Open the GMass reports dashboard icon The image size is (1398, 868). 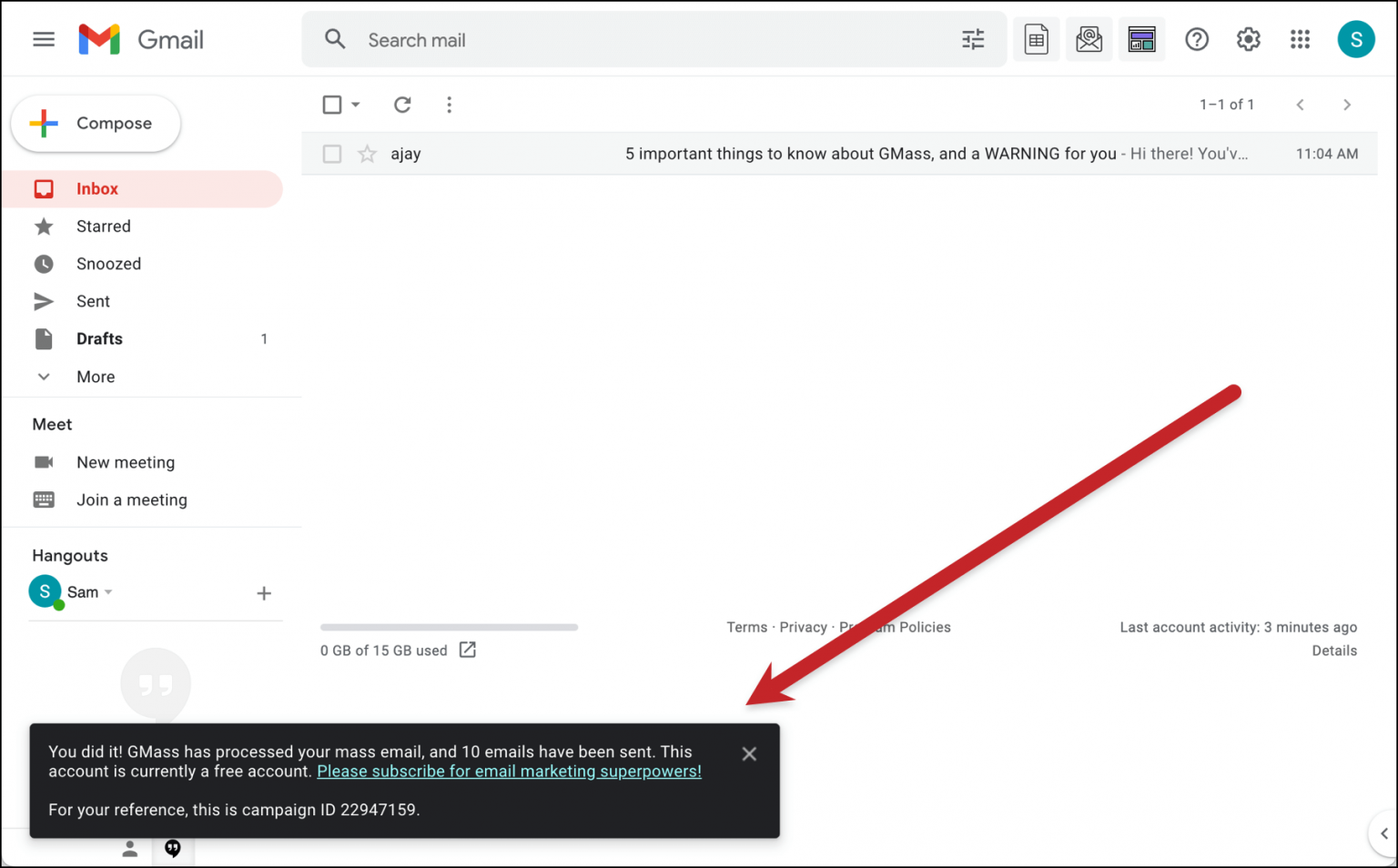pyautogui.click(x=1142, y=39)
